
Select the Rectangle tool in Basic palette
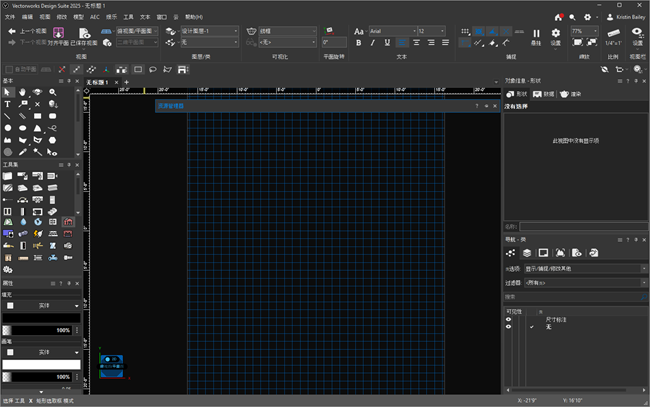pos(37,116)
